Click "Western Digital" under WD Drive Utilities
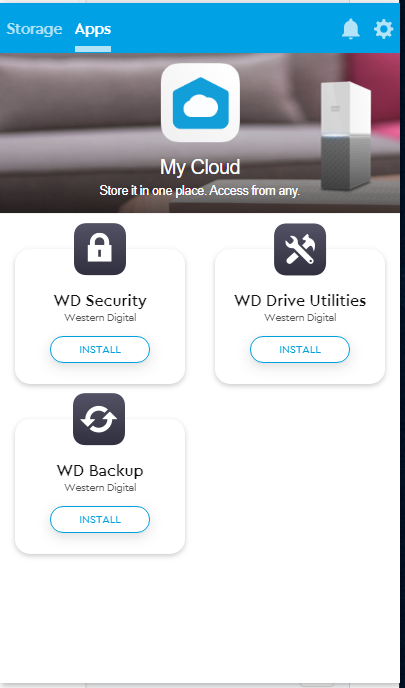This screenshot has height=688, width=405. tap(300, 318)
